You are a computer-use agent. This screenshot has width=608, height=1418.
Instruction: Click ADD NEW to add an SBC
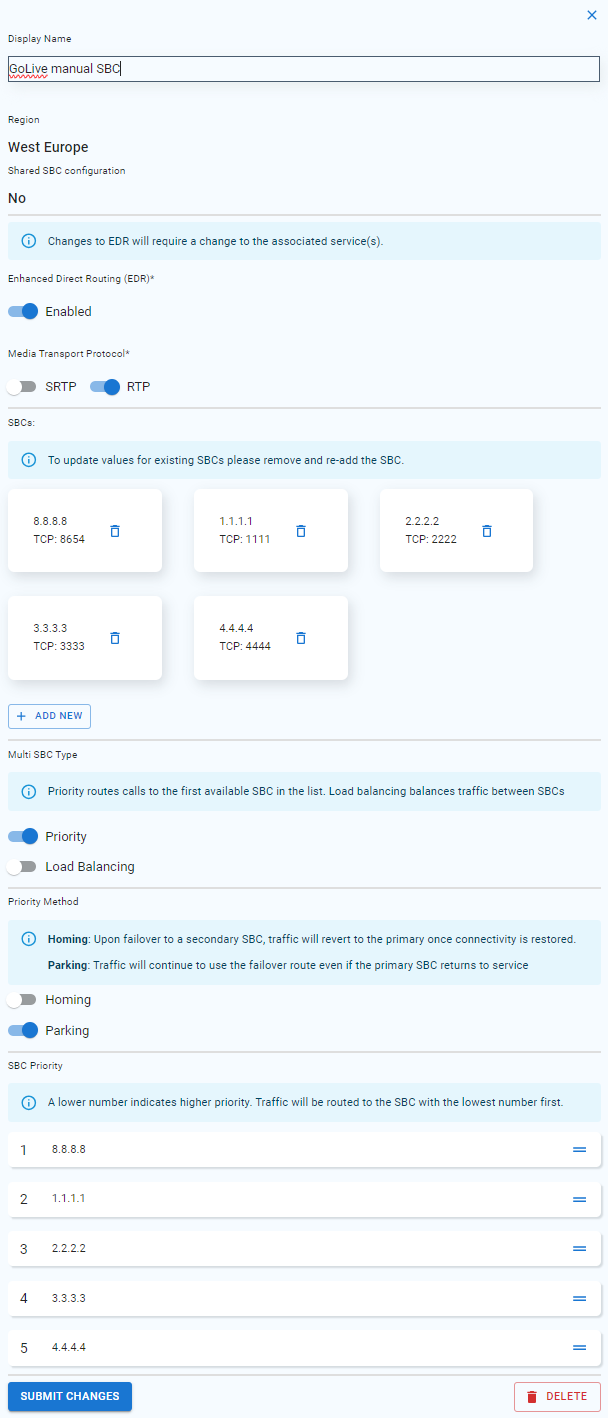coord(49,716)
